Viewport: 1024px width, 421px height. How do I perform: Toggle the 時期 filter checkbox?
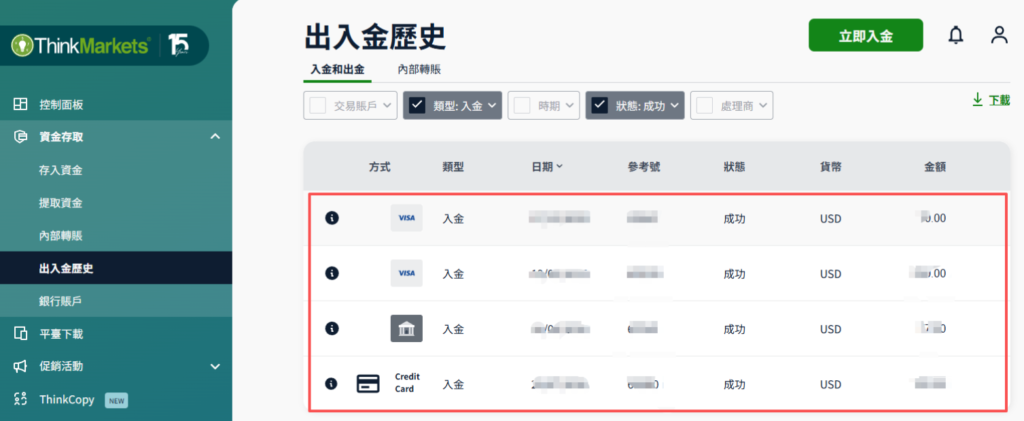521,106
